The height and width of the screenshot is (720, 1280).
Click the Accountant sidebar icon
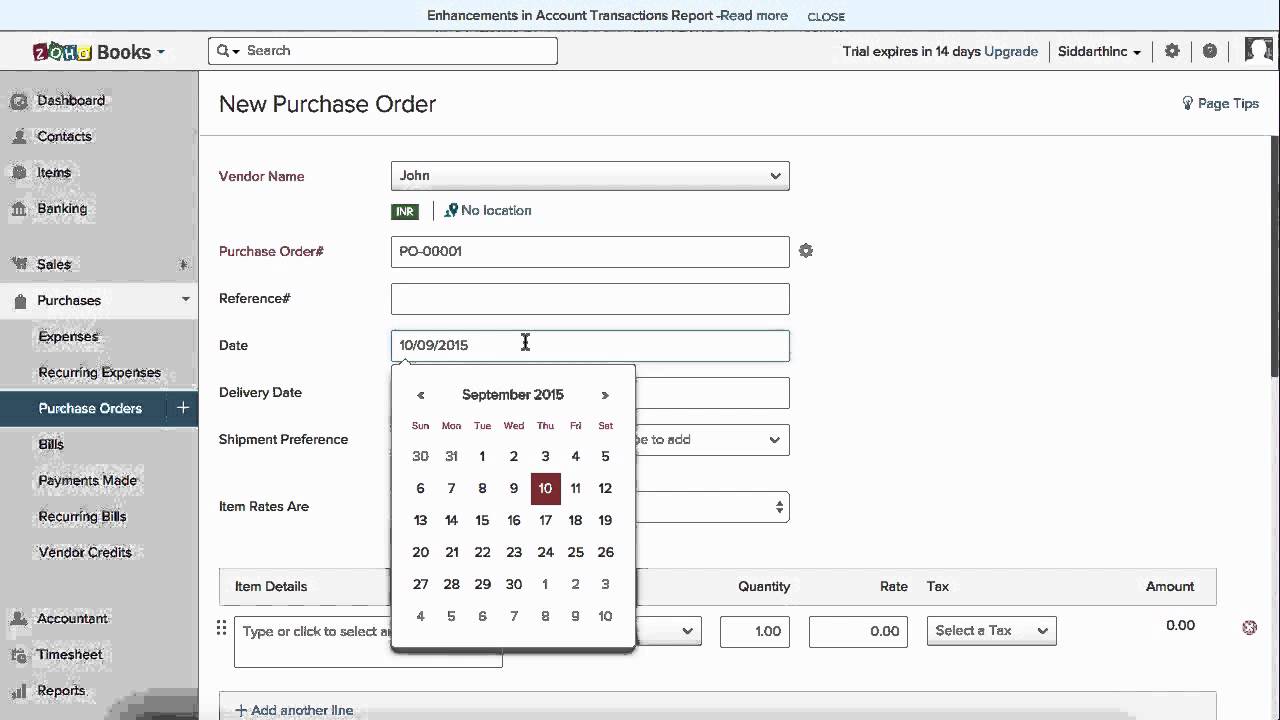click(x=18, y=619)
